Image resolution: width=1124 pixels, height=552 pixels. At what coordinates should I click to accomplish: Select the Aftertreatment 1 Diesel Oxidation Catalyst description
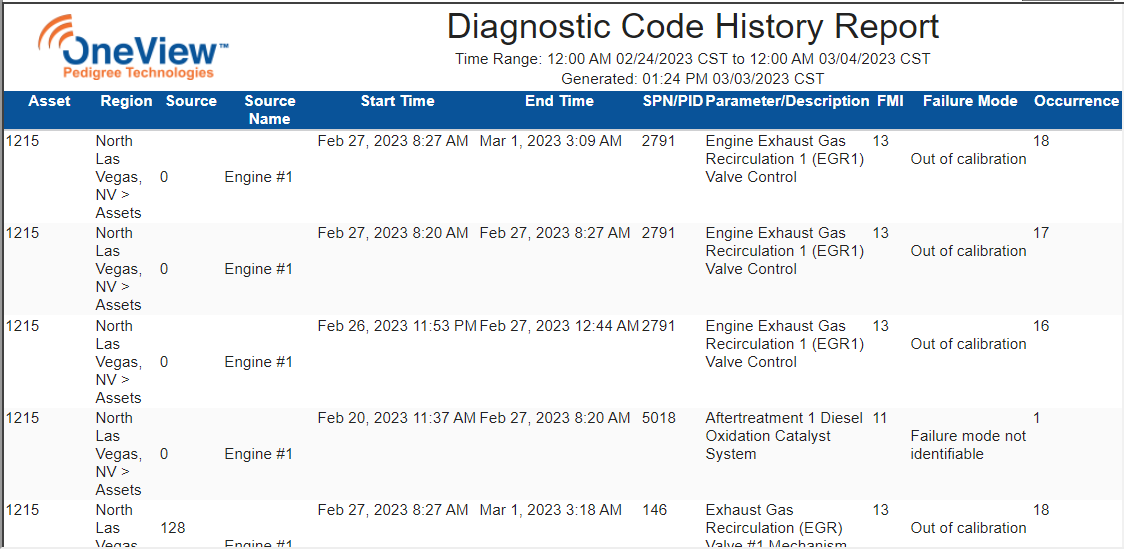(783, 436)
